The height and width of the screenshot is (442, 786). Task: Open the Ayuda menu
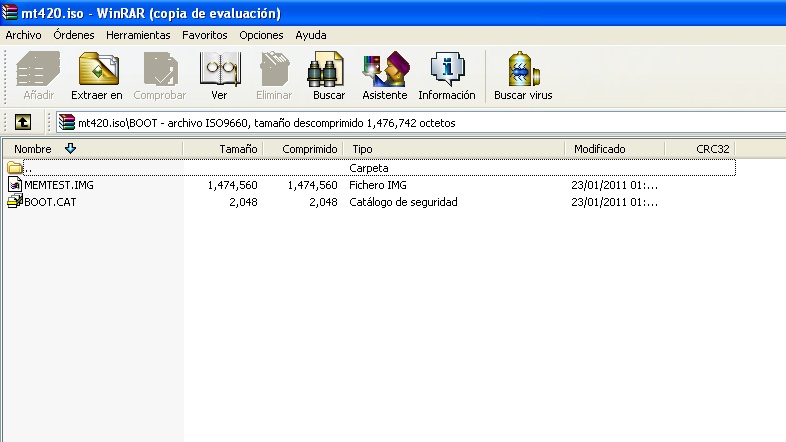[311, 35]
